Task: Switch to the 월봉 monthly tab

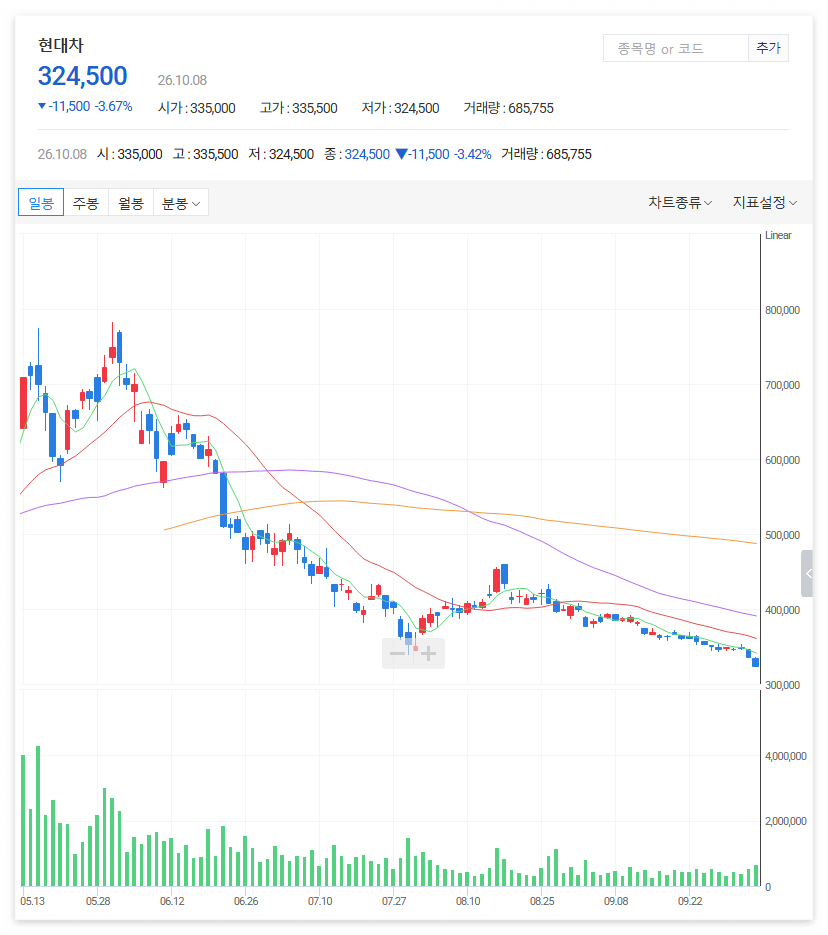Action: pos(131,203)
